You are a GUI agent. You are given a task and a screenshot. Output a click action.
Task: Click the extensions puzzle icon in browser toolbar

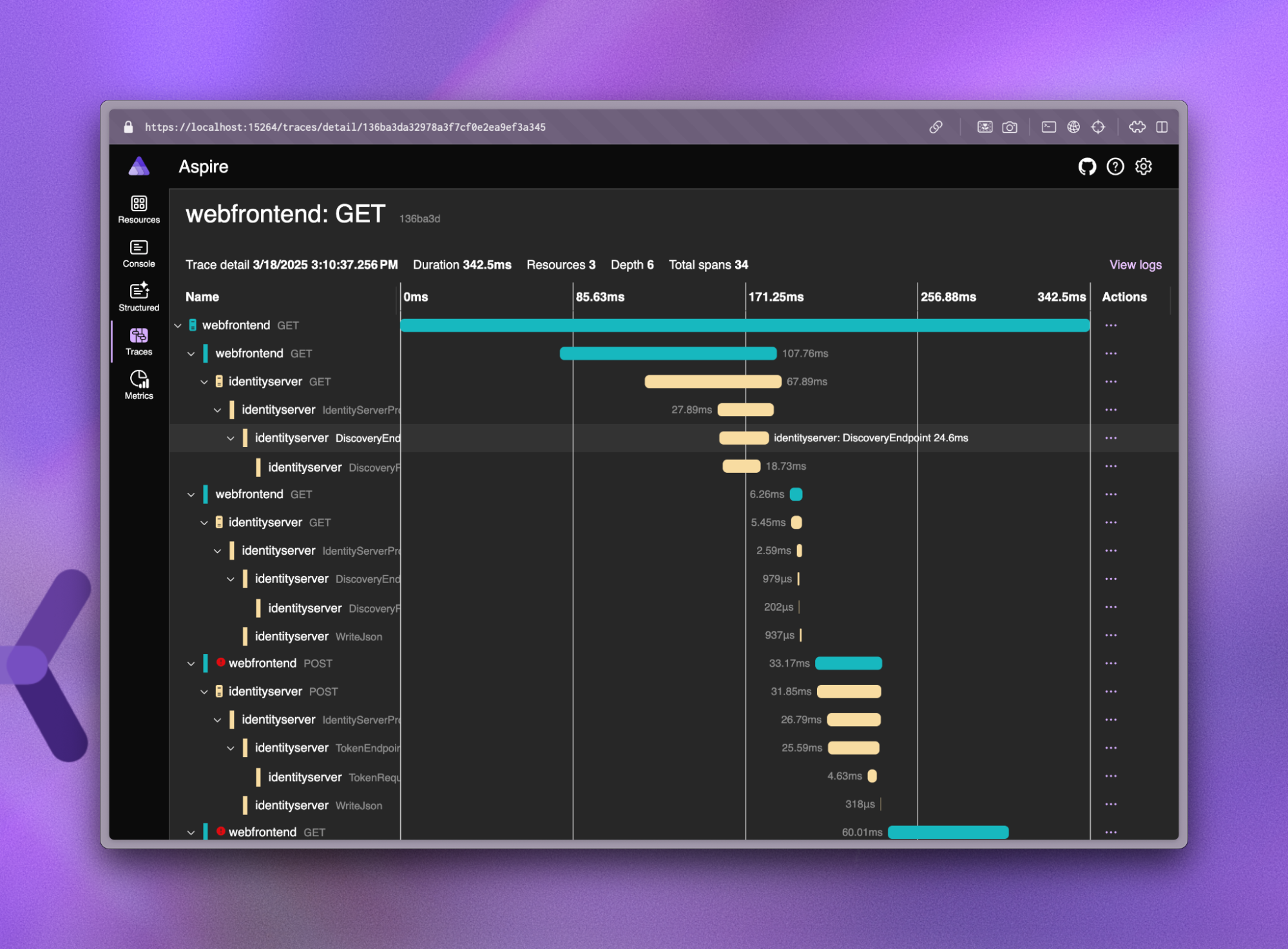(x=1137, y=127)
